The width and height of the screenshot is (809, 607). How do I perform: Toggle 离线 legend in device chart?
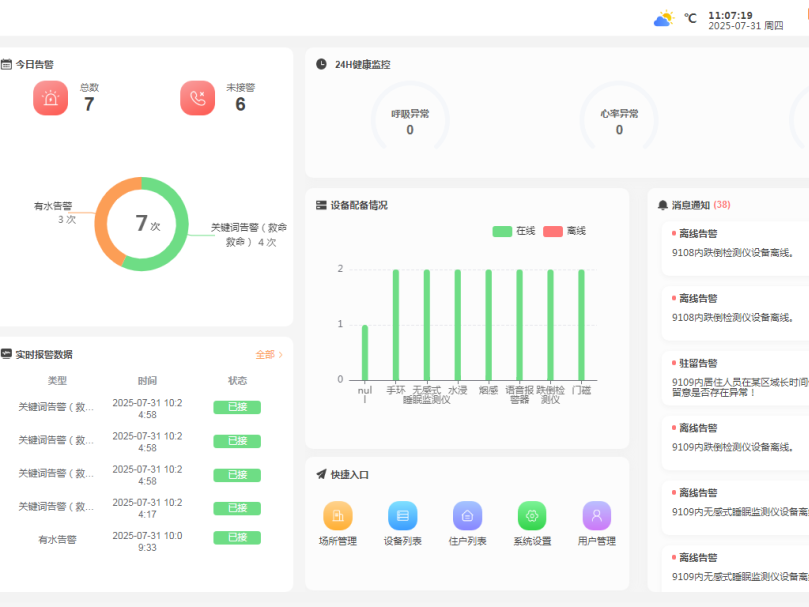[564, 231]
